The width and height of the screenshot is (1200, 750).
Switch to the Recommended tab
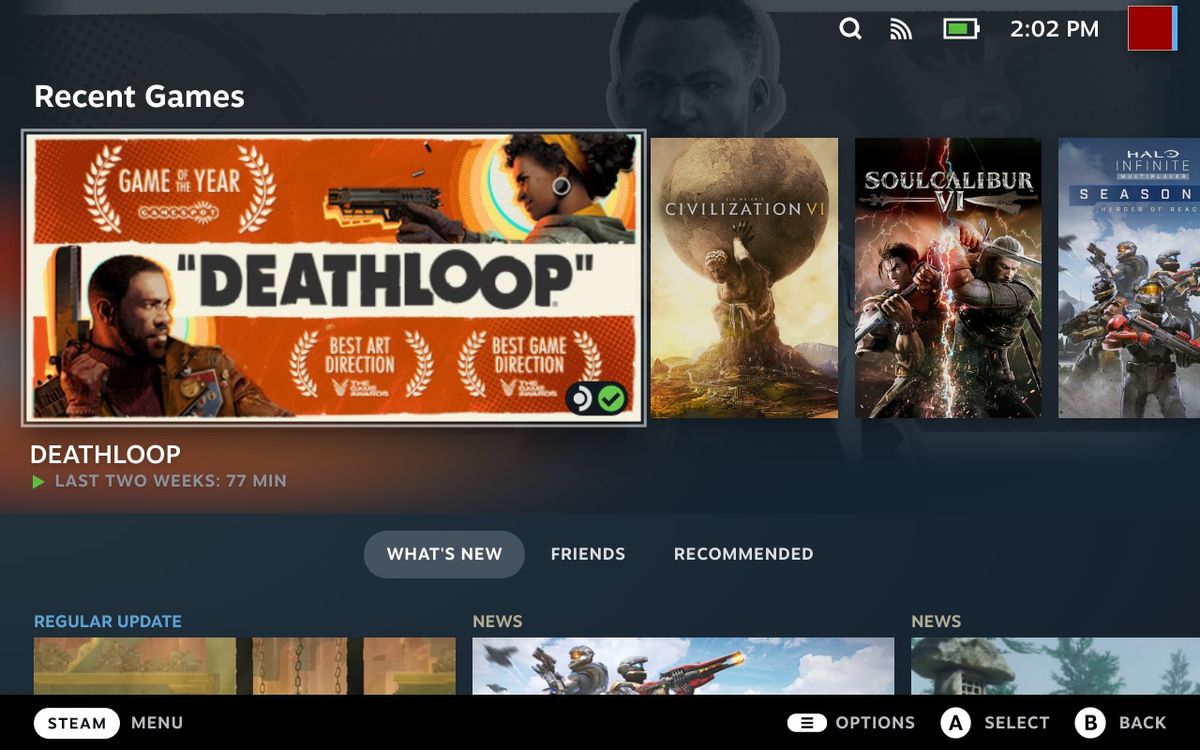point(743,554)
